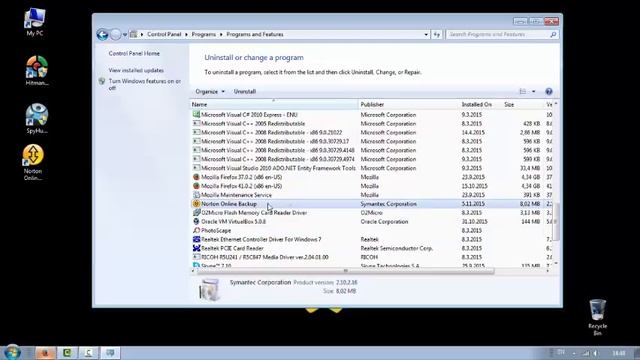
Task: Click the Uninstall toolbar button
Action: 244,91
